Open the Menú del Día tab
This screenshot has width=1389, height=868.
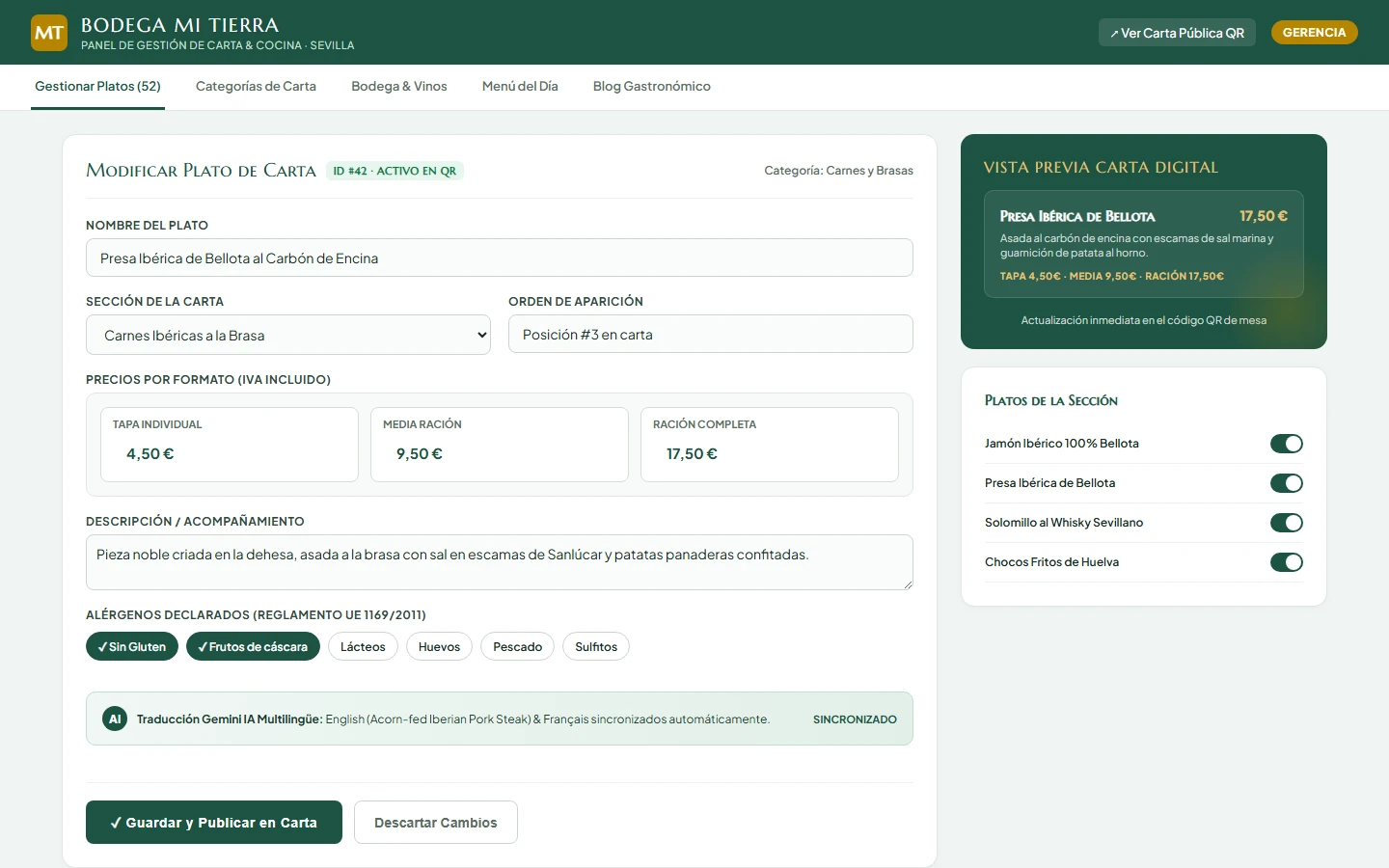coord(520,87)
